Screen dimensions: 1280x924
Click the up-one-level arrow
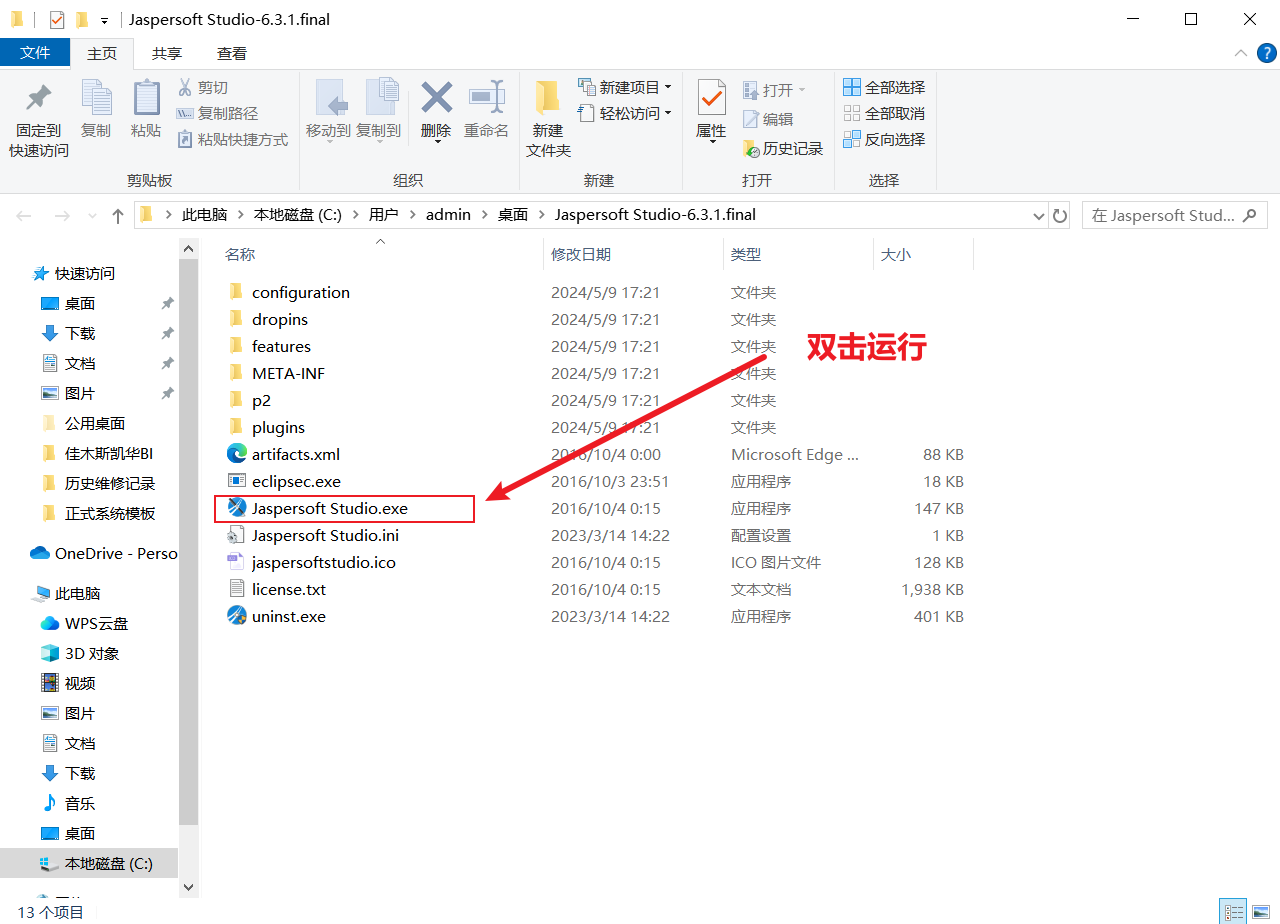click(x=118, y=215)
